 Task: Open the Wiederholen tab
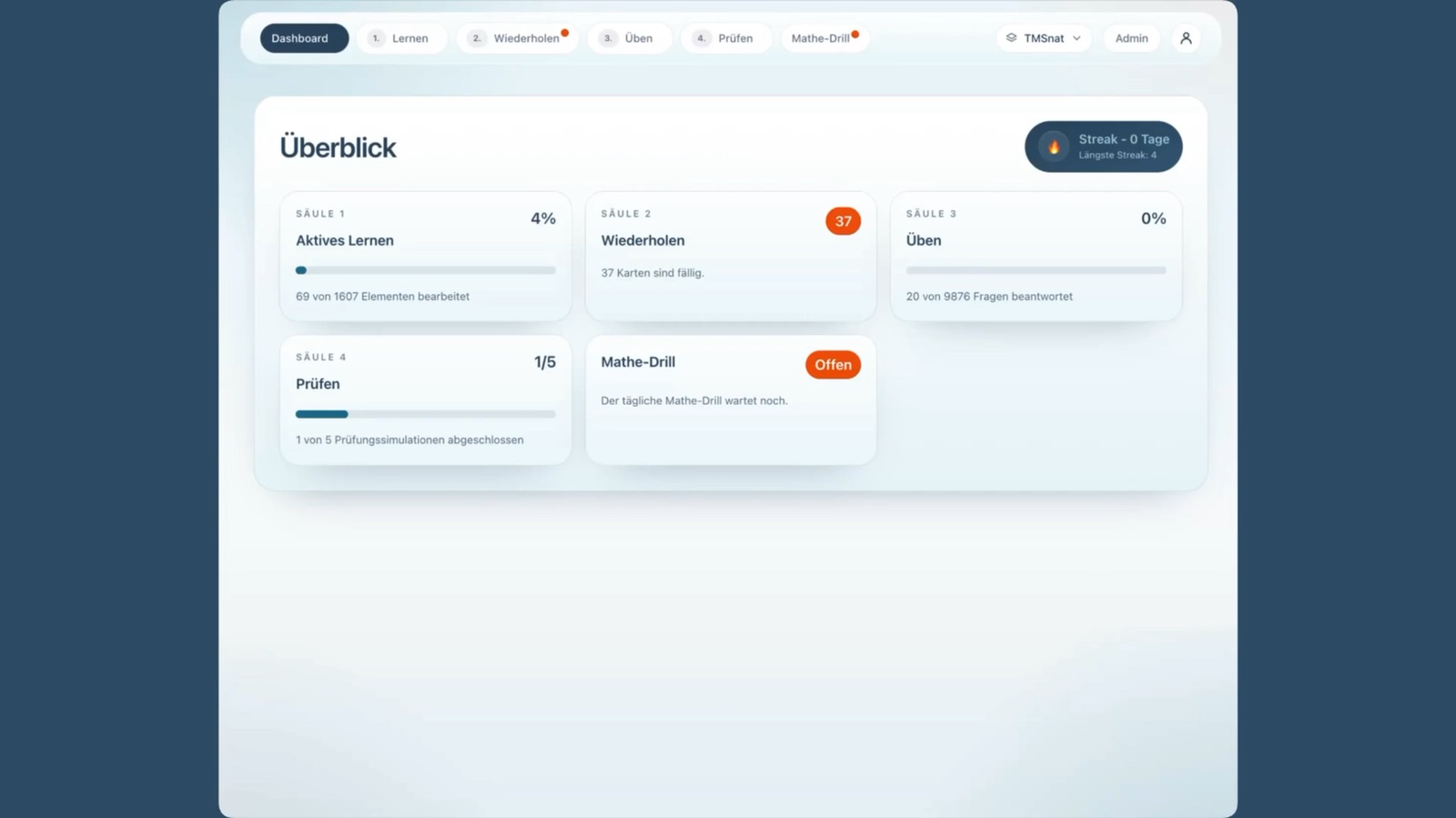[518, 38]
